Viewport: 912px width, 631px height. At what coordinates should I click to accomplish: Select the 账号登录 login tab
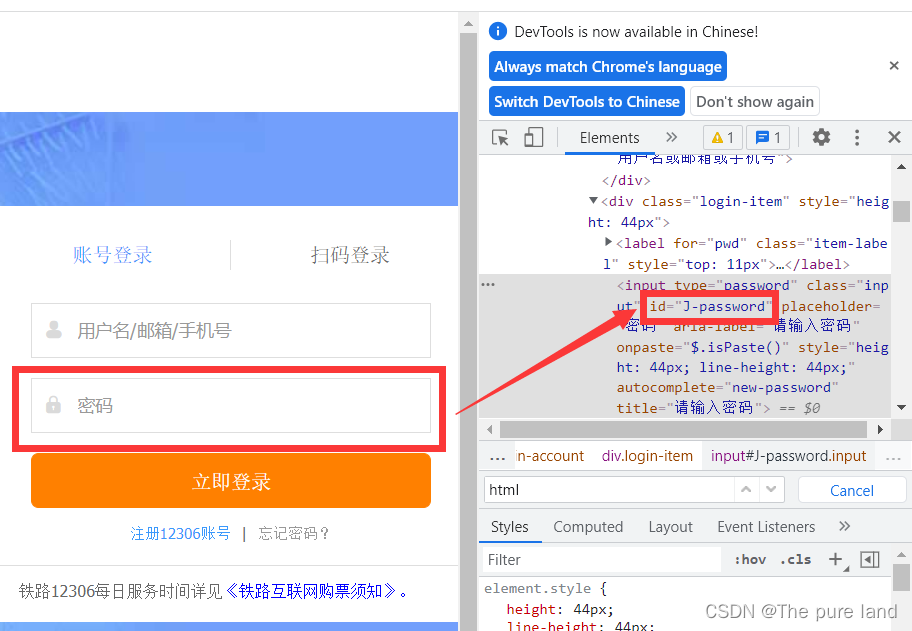point(112,255)
